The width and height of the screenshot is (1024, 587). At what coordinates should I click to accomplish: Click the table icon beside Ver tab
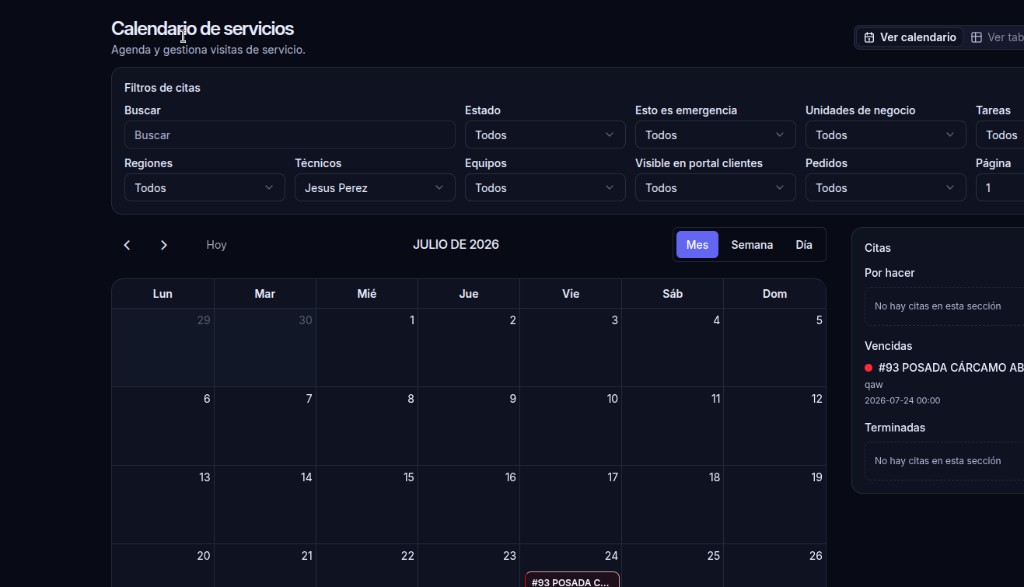[976, 37]
